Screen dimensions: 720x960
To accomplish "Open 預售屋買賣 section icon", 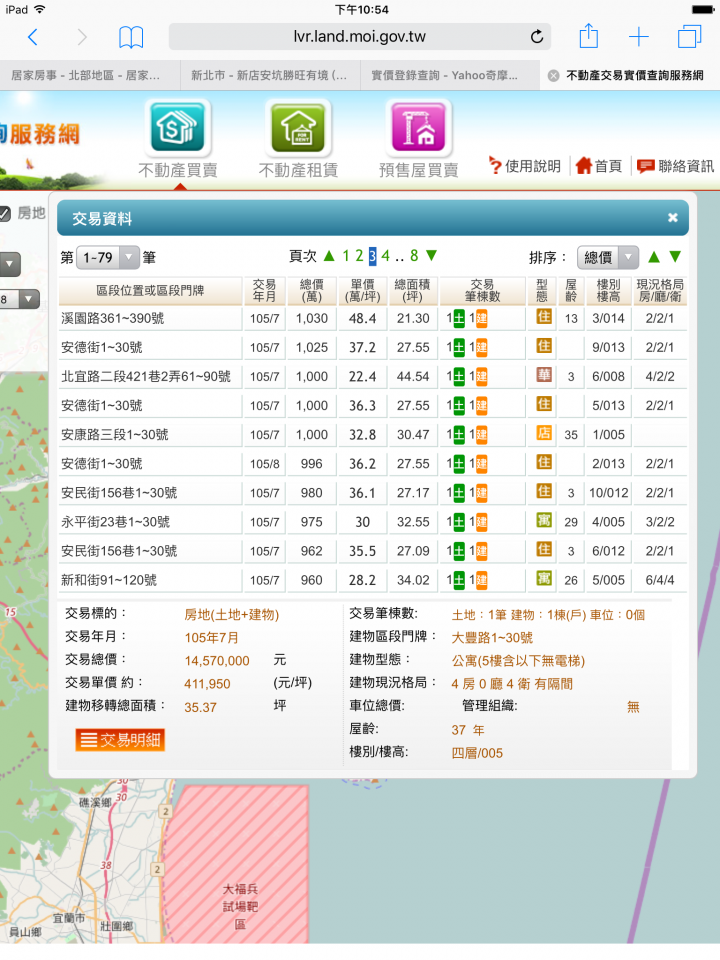I will [418, 129].
